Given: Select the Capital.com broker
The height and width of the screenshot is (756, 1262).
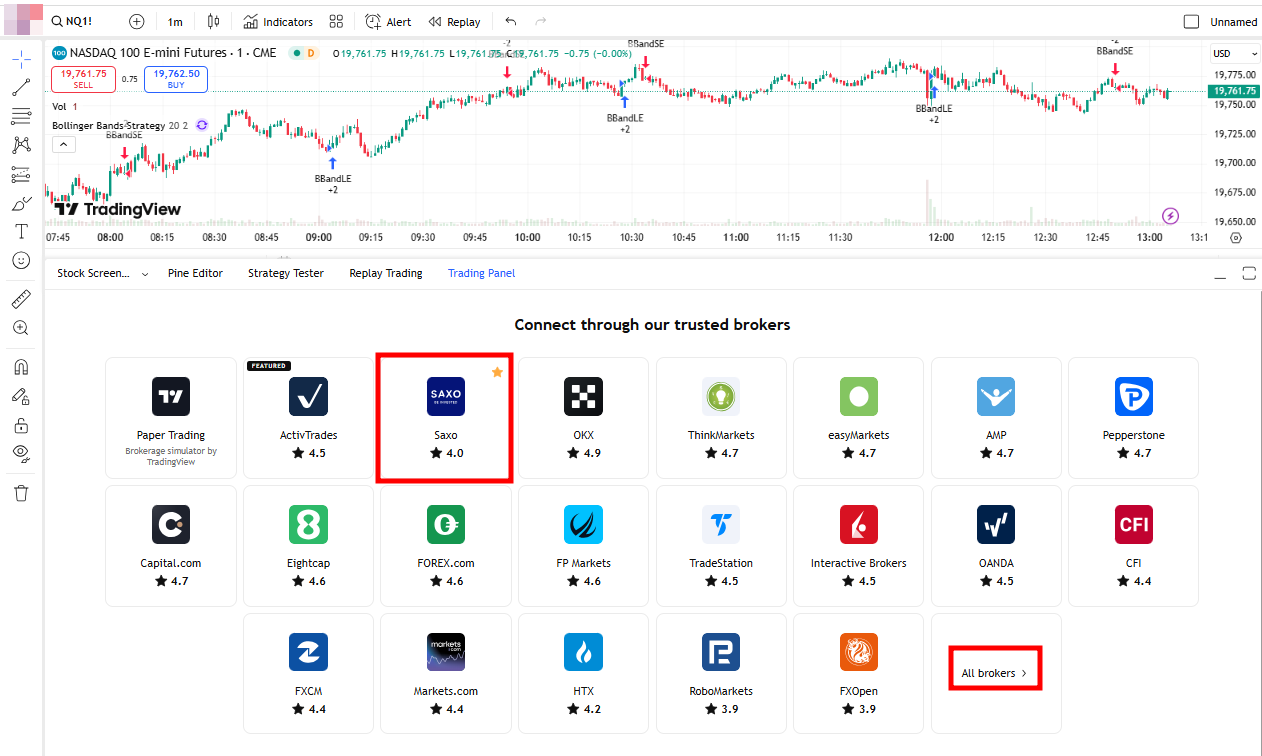Looking at the screenshot, I should click(x=171, y=546).
